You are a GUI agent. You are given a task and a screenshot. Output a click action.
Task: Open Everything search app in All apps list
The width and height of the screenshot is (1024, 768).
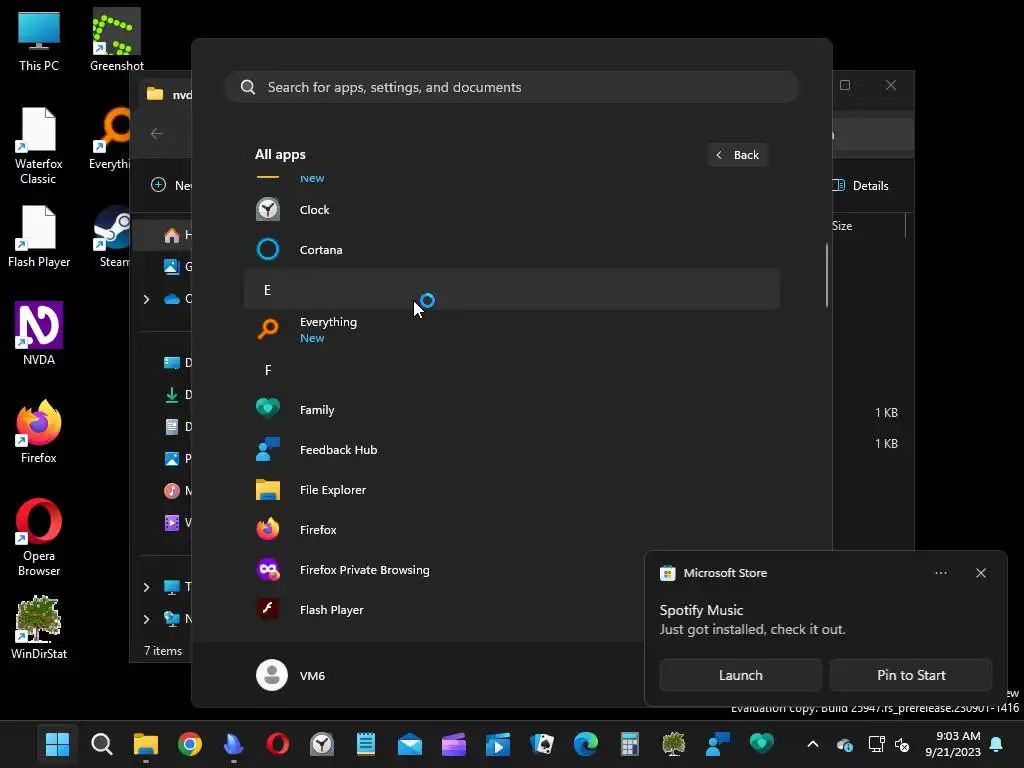511,329
